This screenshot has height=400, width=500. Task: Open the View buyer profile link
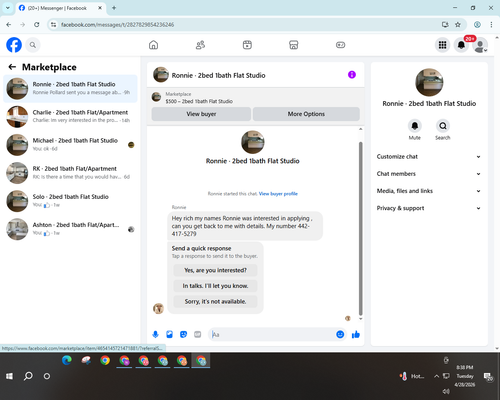pyautogui.click(x=278, y=194)
